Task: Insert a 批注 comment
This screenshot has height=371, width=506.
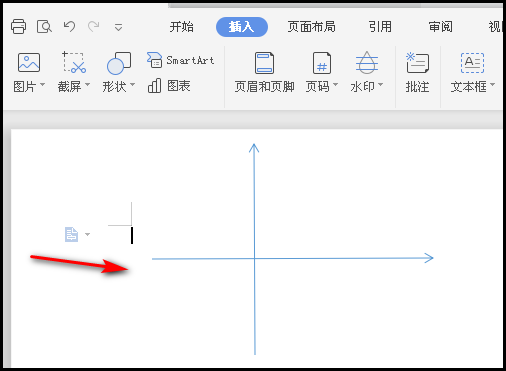Action: coord(417,73)
